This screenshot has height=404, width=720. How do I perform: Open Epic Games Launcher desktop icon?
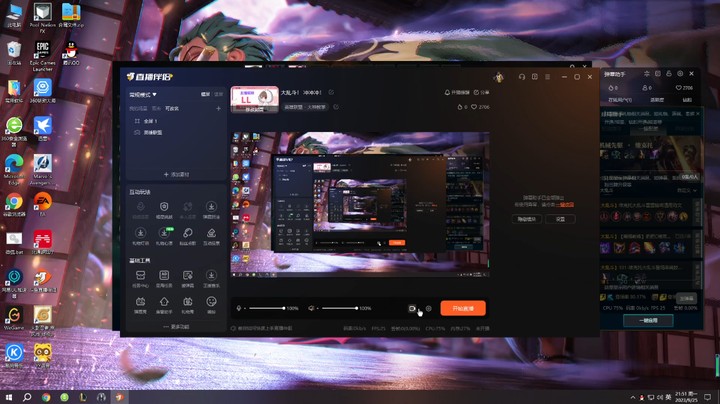42,56
